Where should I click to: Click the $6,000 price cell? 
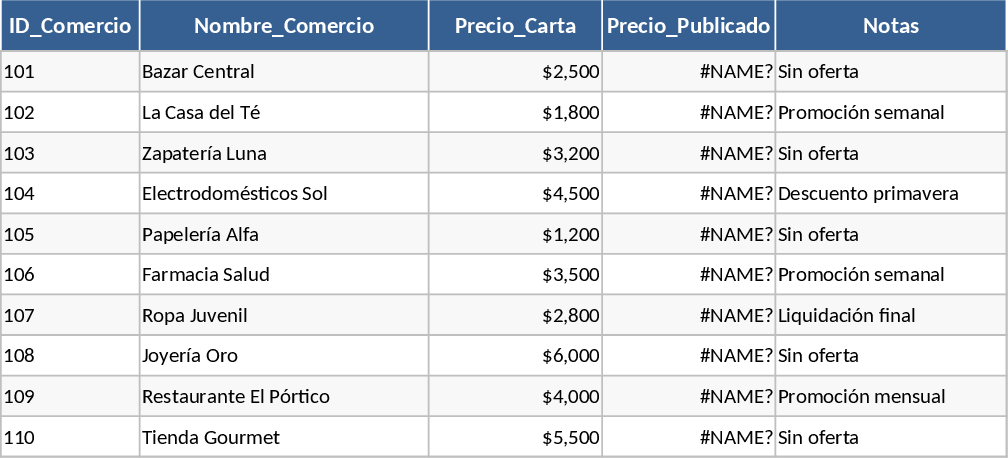click(515, 356)
